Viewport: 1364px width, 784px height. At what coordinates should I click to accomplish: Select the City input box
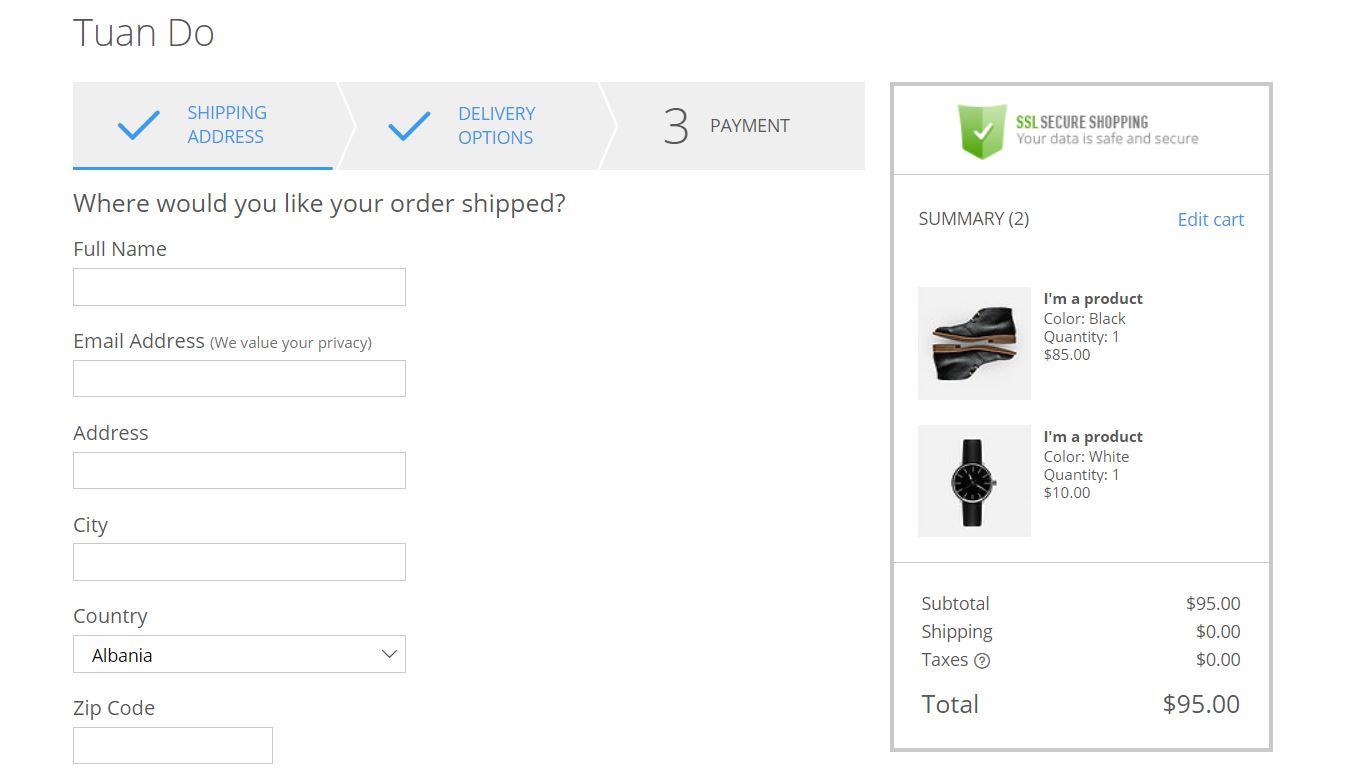(x=239, y=562)
